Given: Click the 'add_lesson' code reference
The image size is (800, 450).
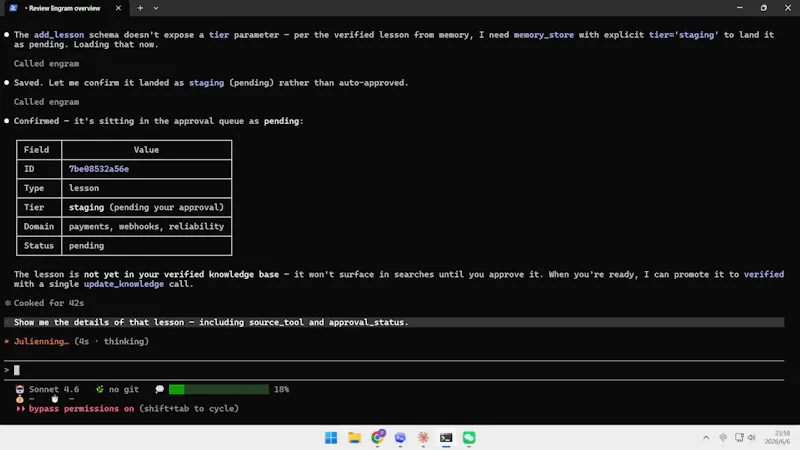Looking at the screenshot, I should pos(59,35).
